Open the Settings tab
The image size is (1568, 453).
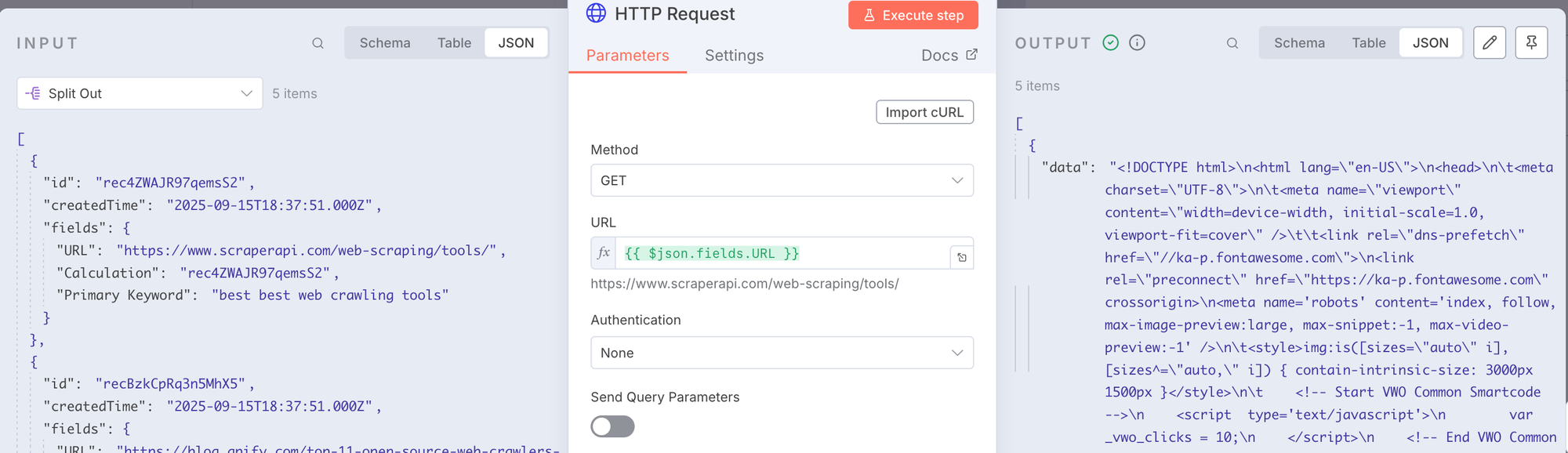(x=734, y=56)
